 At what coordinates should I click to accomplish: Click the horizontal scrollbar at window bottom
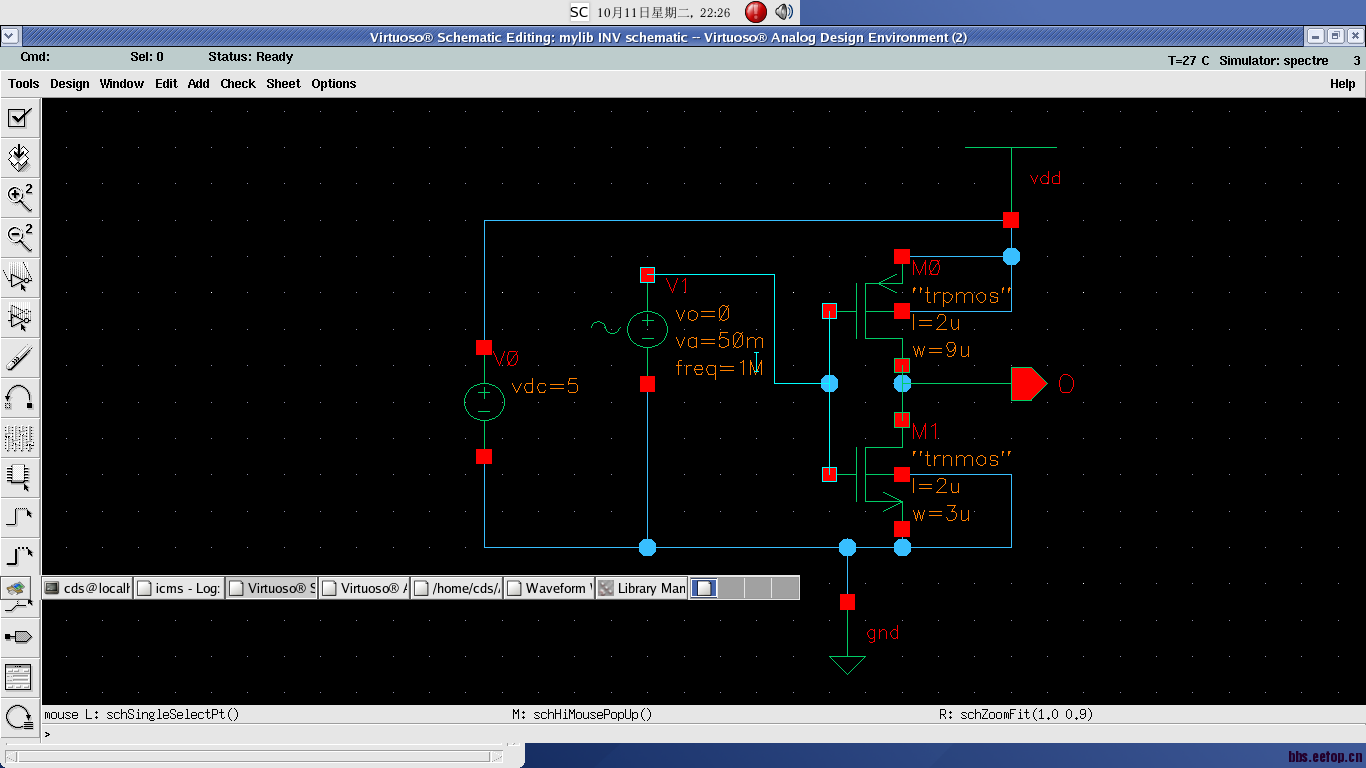click(x=254, y=757)
